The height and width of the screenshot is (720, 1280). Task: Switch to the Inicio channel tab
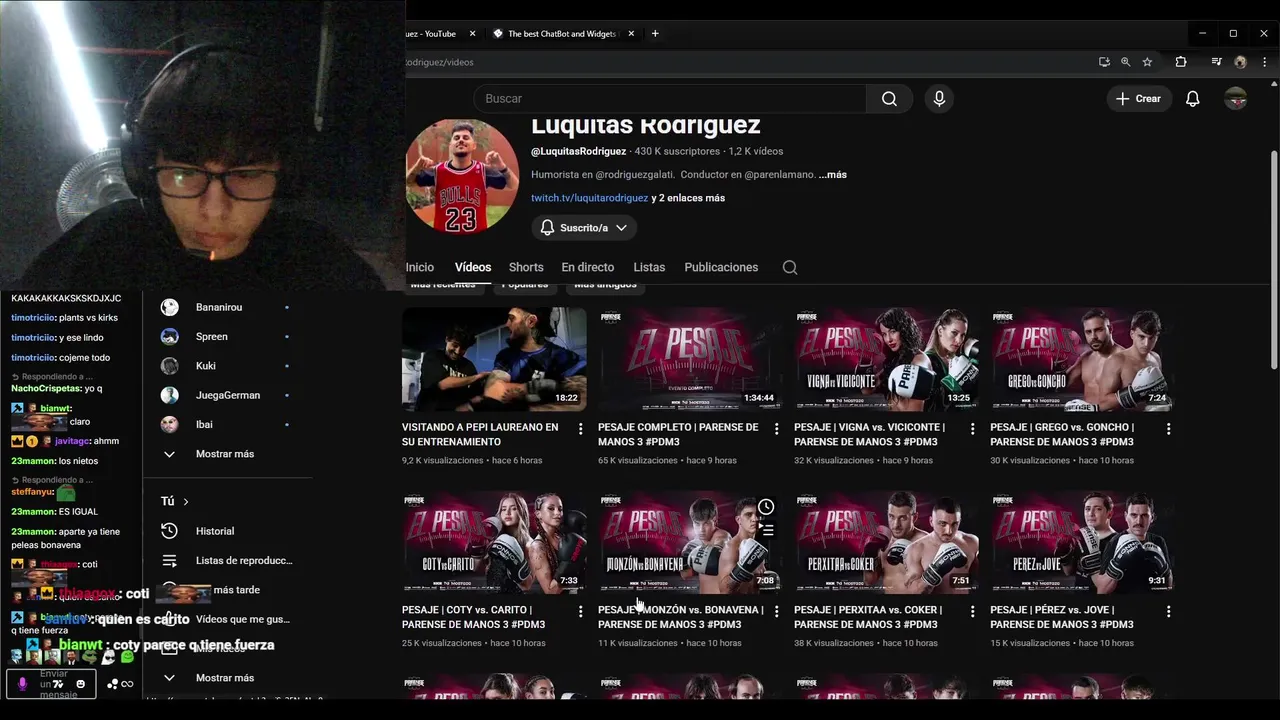(420, 267)
